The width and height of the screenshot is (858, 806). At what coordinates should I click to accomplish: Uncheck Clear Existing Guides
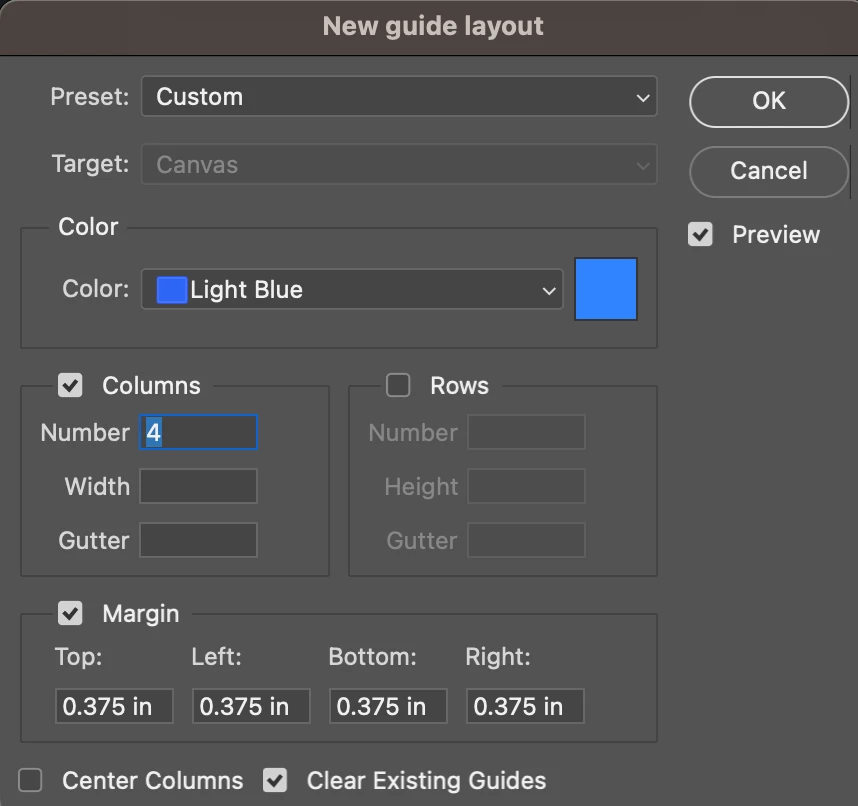(275, 780)
